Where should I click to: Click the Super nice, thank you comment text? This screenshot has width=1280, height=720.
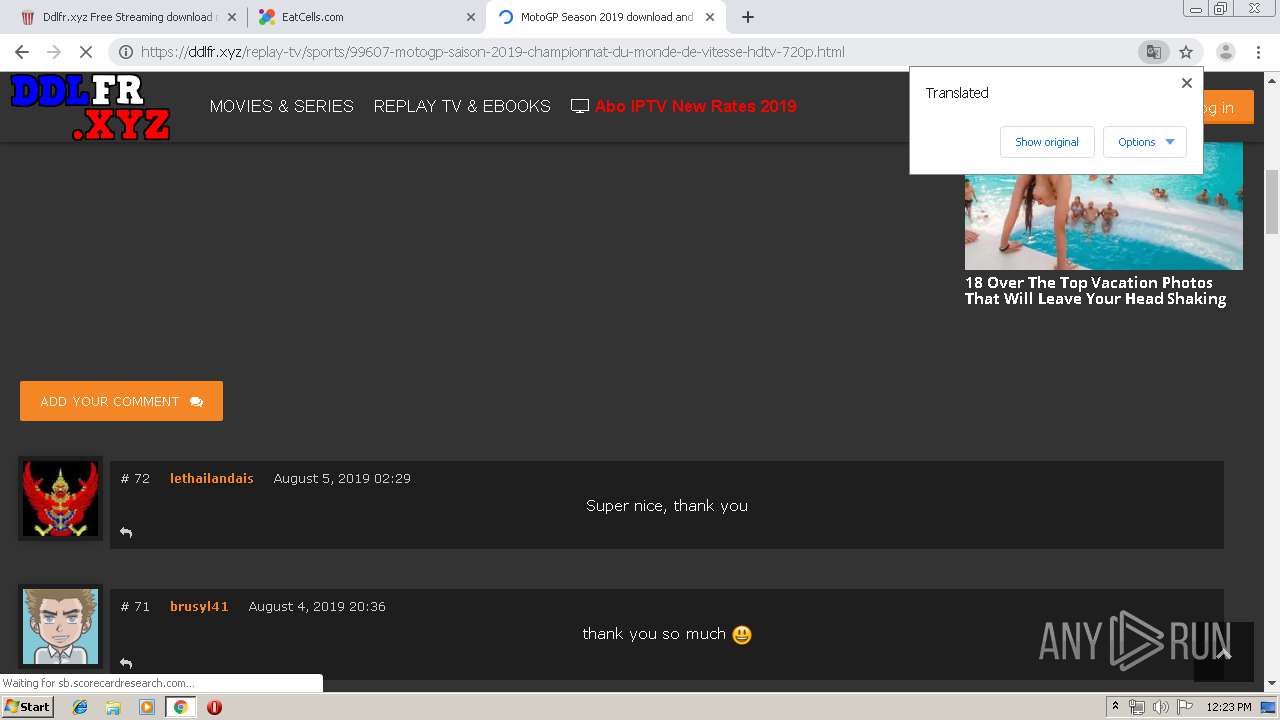pos(667,506)
